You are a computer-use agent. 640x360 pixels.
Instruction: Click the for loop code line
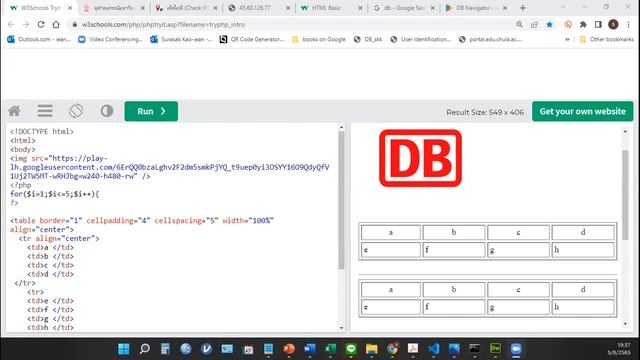click(55, 194)
